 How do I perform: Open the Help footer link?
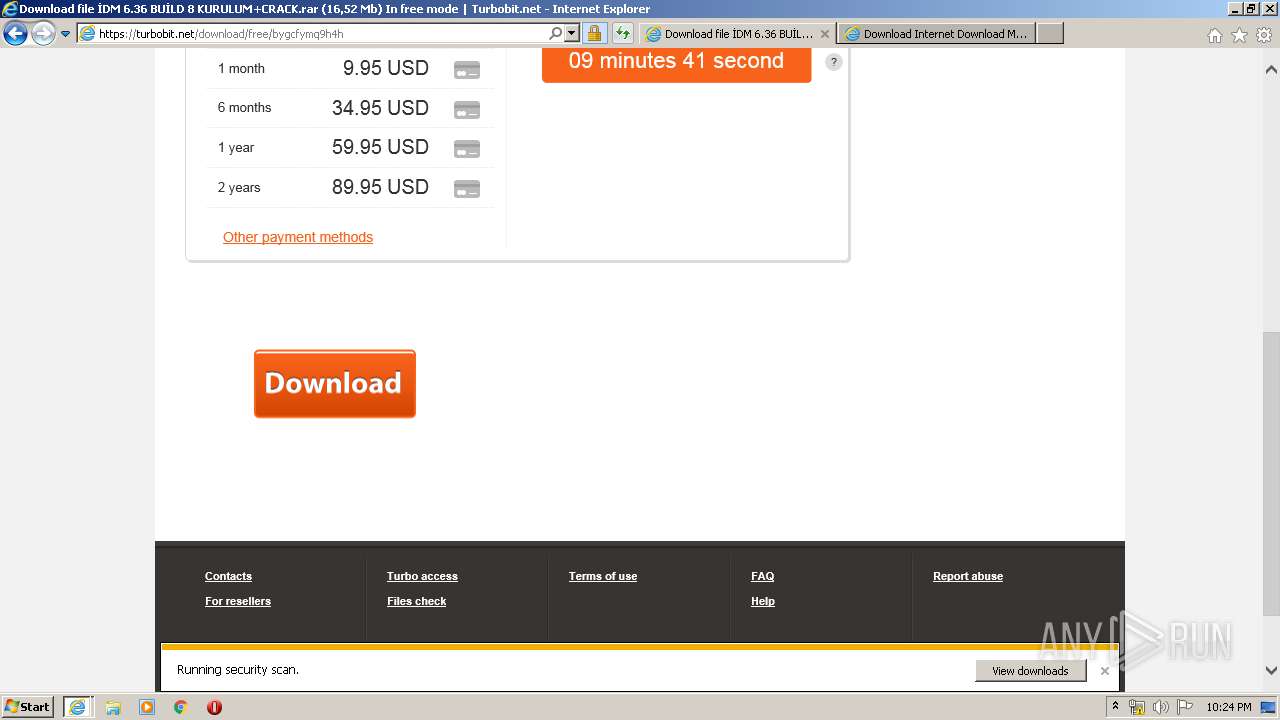click(763, 601)
